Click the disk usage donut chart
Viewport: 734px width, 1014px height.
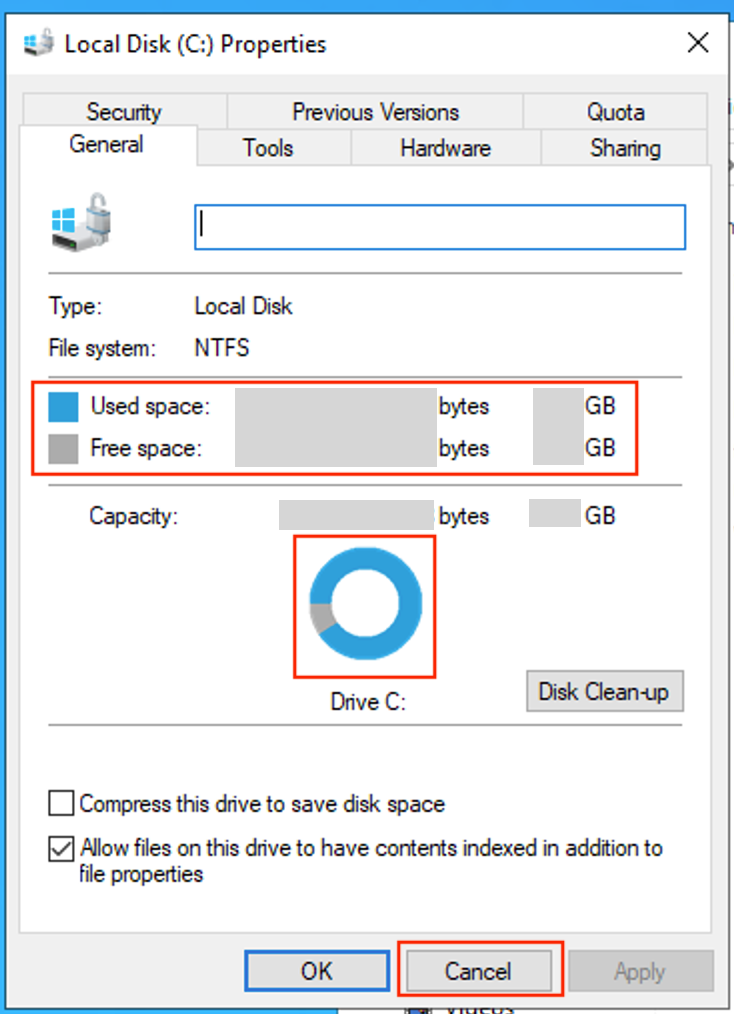click(364, 605)
